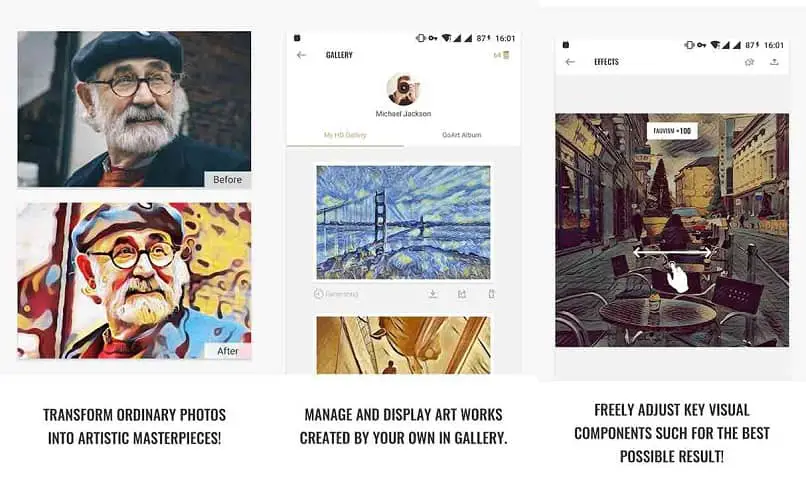Viewport: 806px width, 478px height.
Task: Open Michael Jackson's profile avatar
Action: [403, 89]
